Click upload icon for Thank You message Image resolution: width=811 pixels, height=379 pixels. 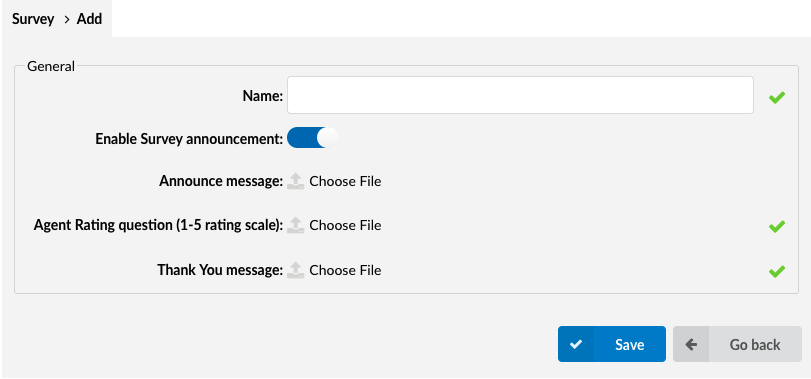tap(296, 270)
